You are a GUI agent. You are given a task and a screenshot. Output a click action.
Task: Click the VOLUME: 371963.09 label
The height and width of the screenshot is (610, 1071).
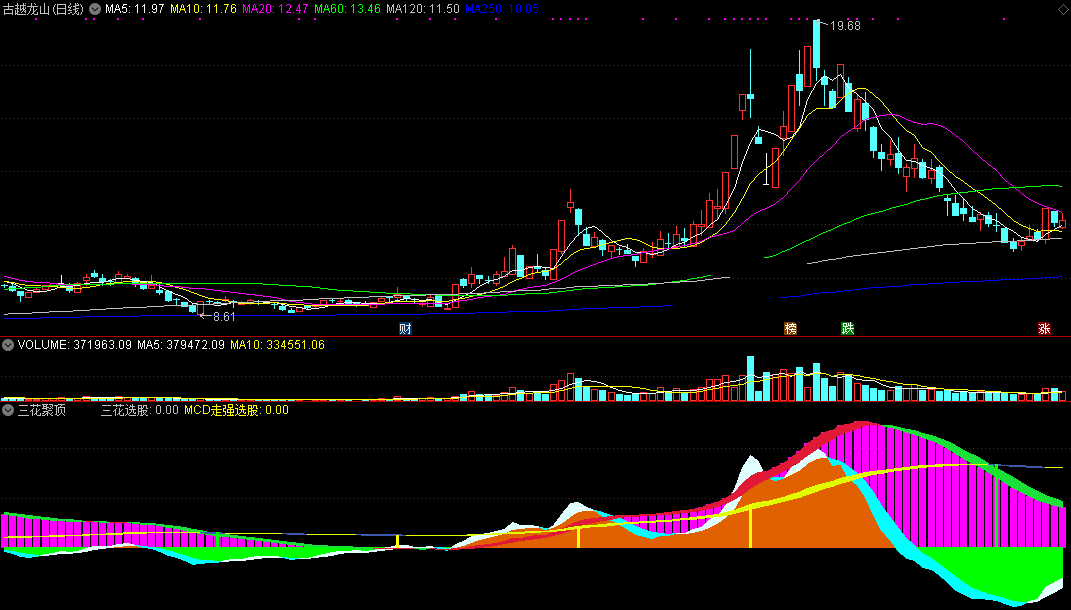click(74, 345)
